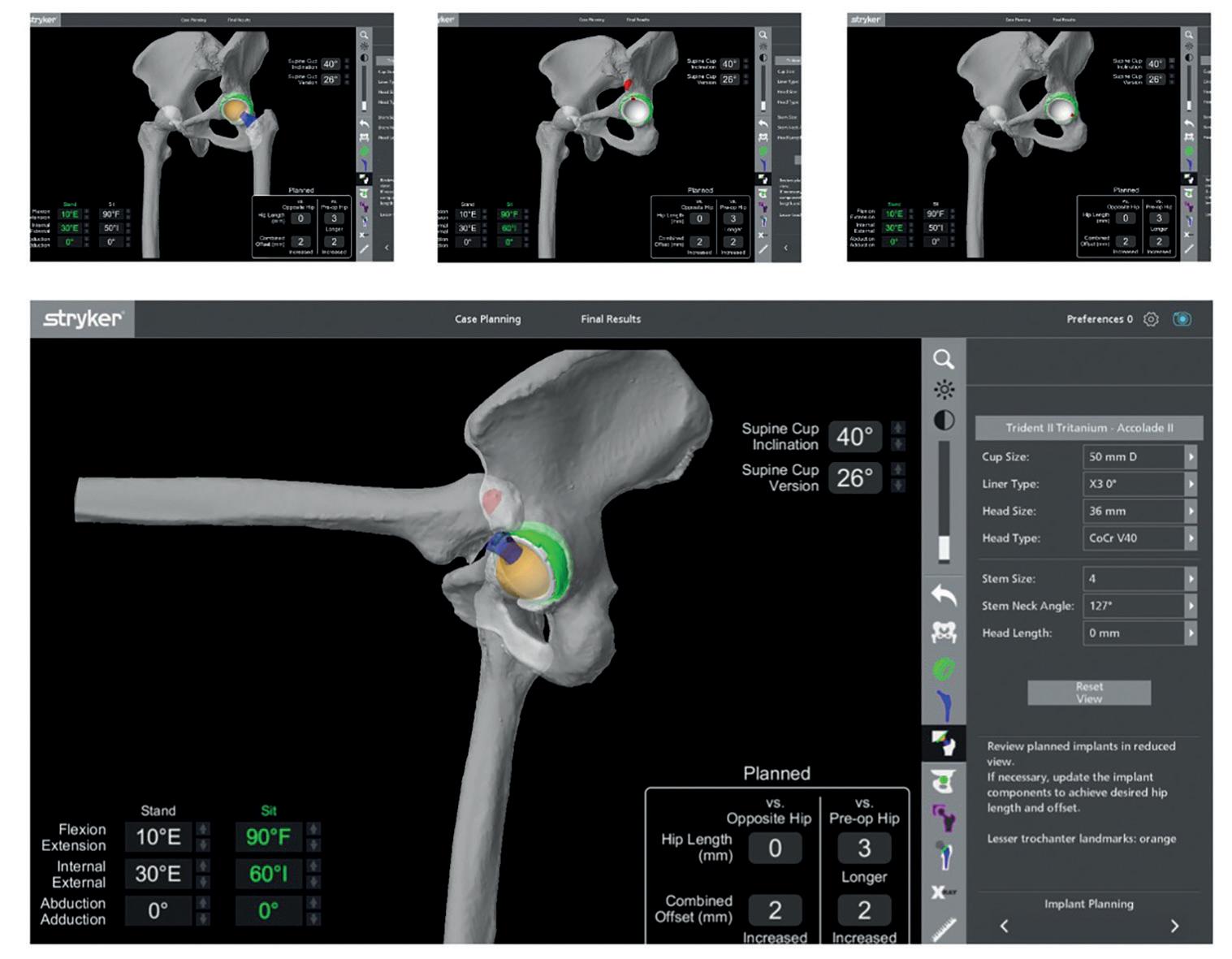The width and height of the screenshot is (1232, 959).
Task: Decrease Stand Abduction Adduction value
Action: coord(203,919)
